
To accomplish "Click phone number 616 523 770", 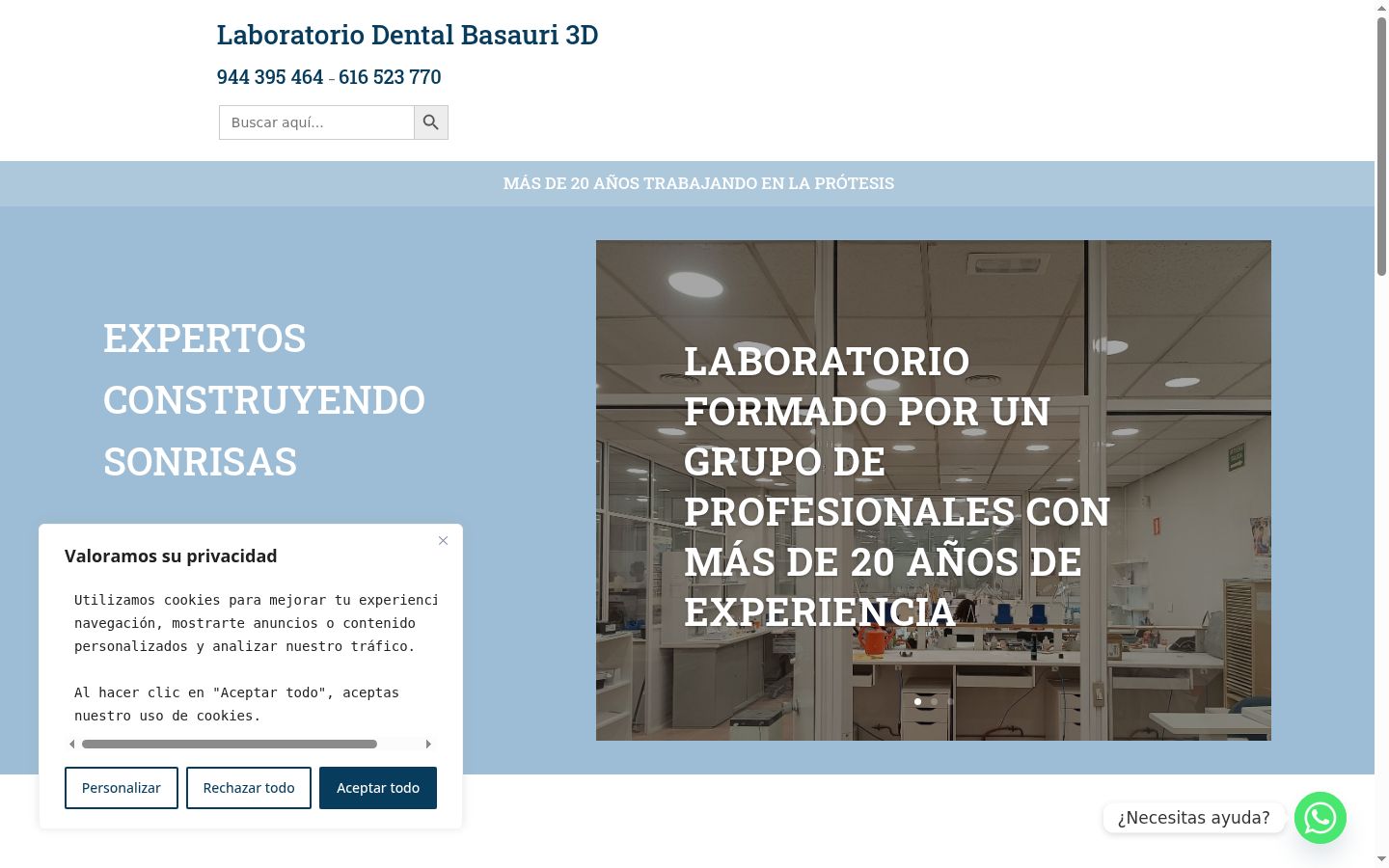I will 390,77.
